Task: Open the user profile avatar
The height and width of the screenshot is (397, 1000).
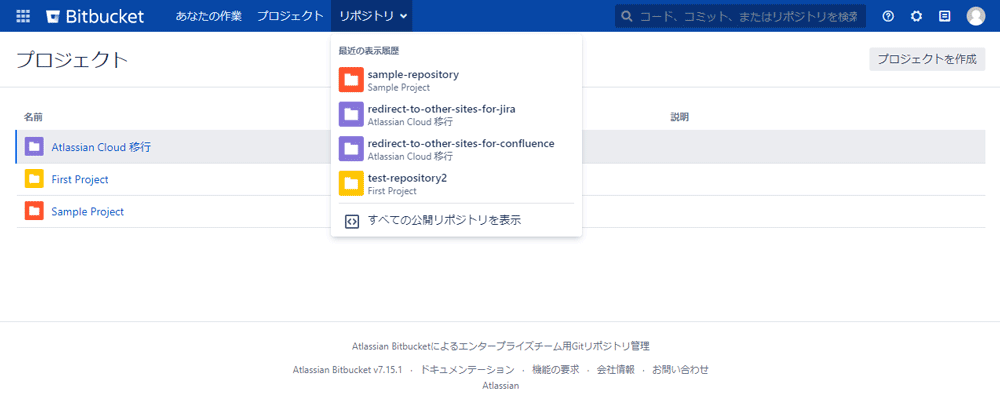Action: [x=976, y=16]
